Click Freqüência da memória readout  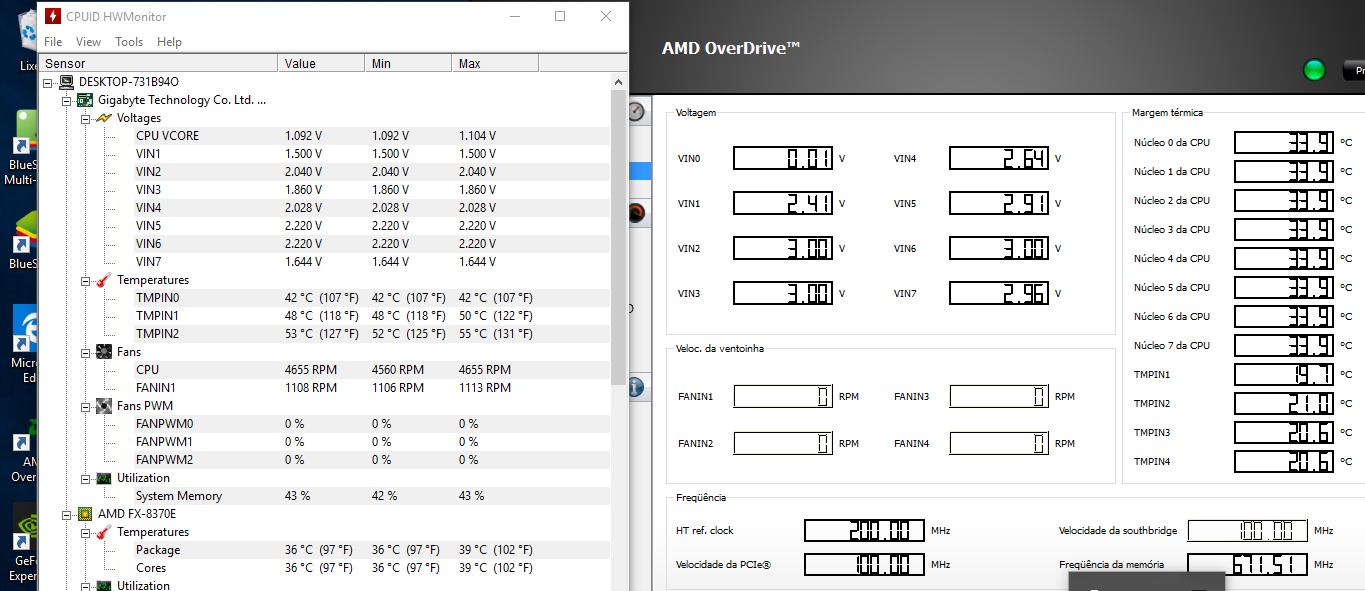(x=1248, y=564)
